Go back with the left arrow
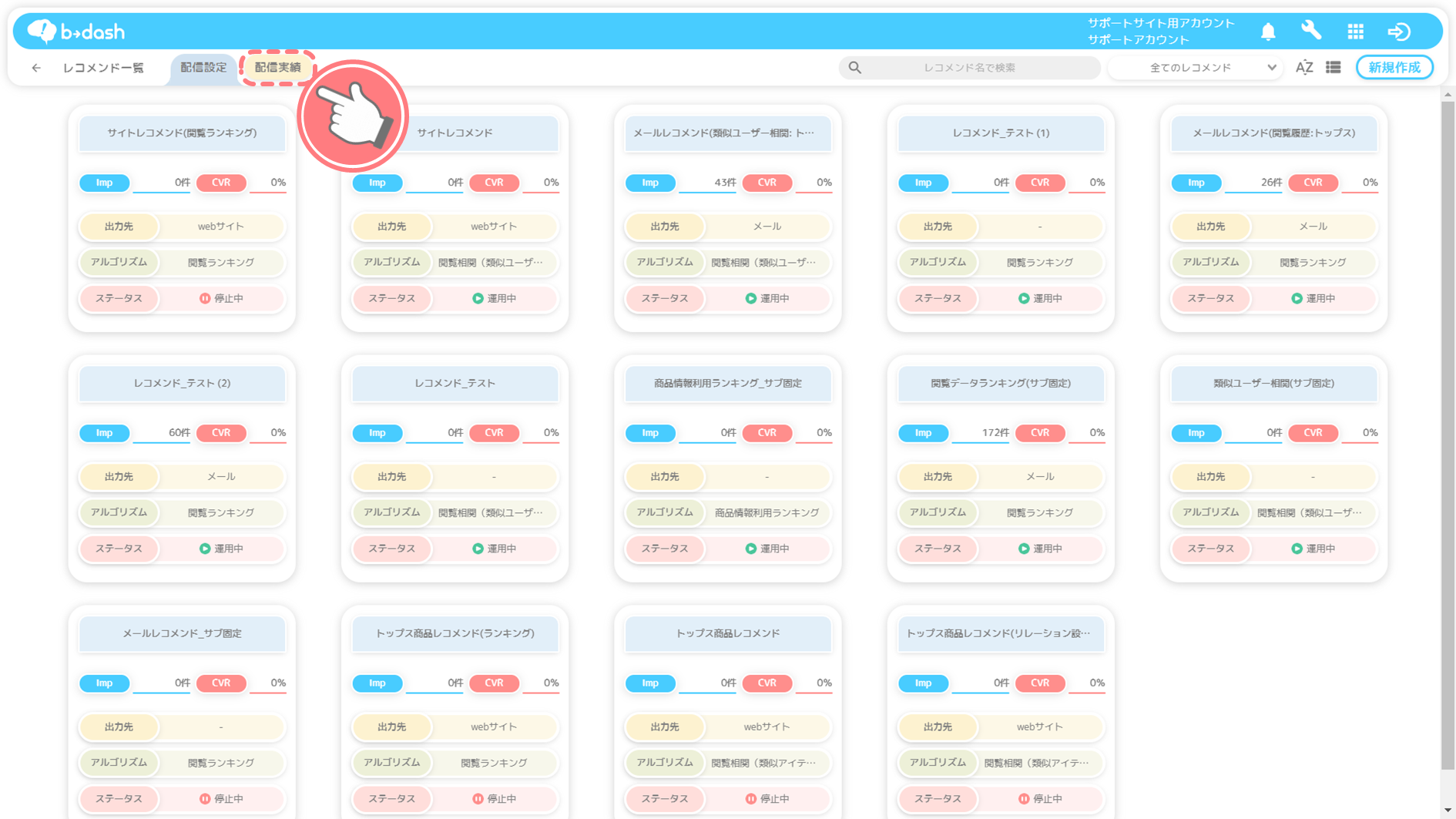 (x=36, y=68)
